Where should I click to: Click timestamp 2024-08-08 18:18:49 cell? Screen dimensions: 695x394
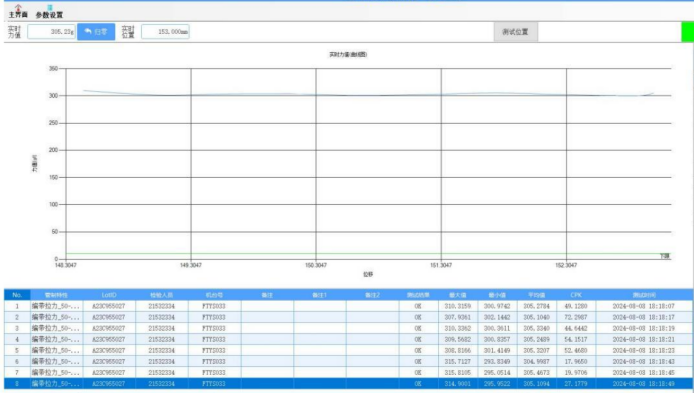pyautogui.click(x=644, y=384)
